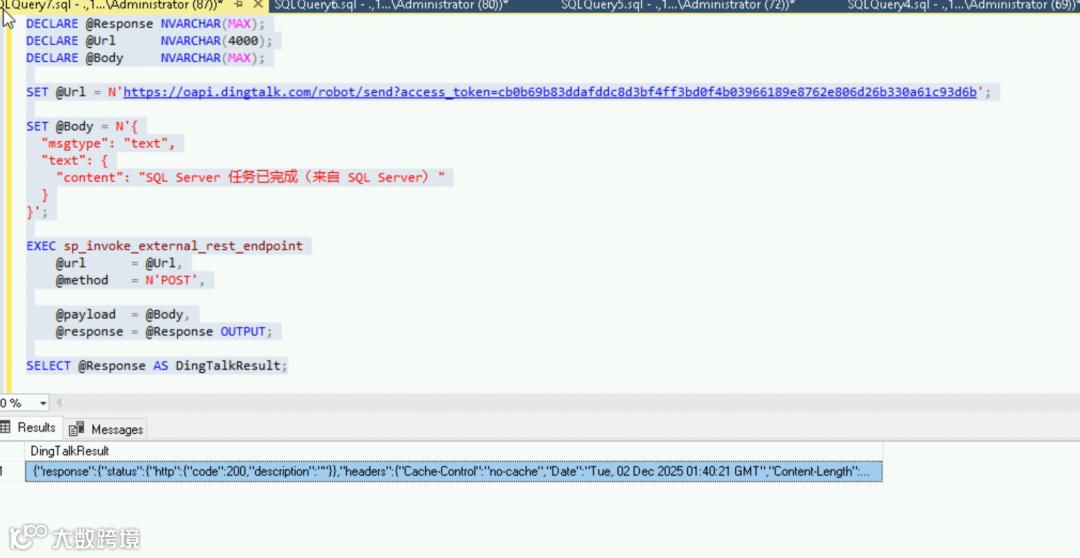Close the SQLQuery7.sql query tab

pyautogui.click(x=258, y=5)
